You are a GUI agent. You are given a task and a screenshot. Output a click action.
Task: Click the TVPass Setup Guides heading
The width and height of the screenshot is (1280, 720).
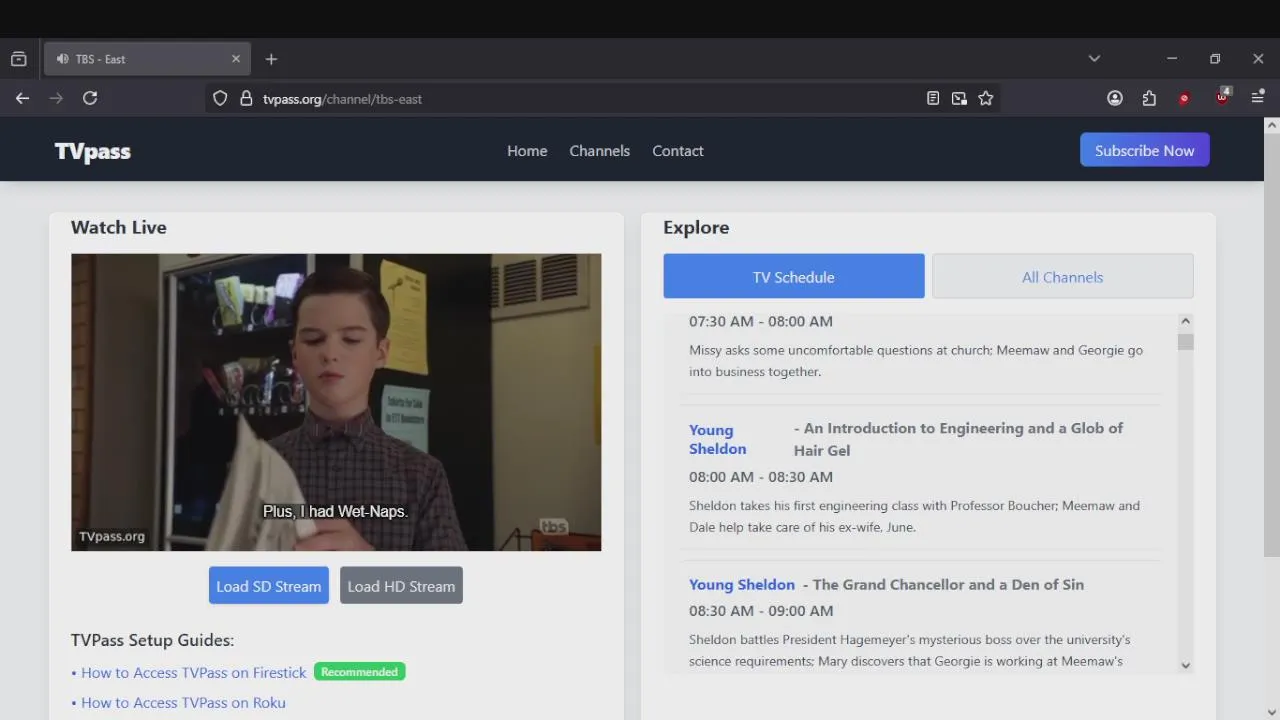tap(152, 640)
